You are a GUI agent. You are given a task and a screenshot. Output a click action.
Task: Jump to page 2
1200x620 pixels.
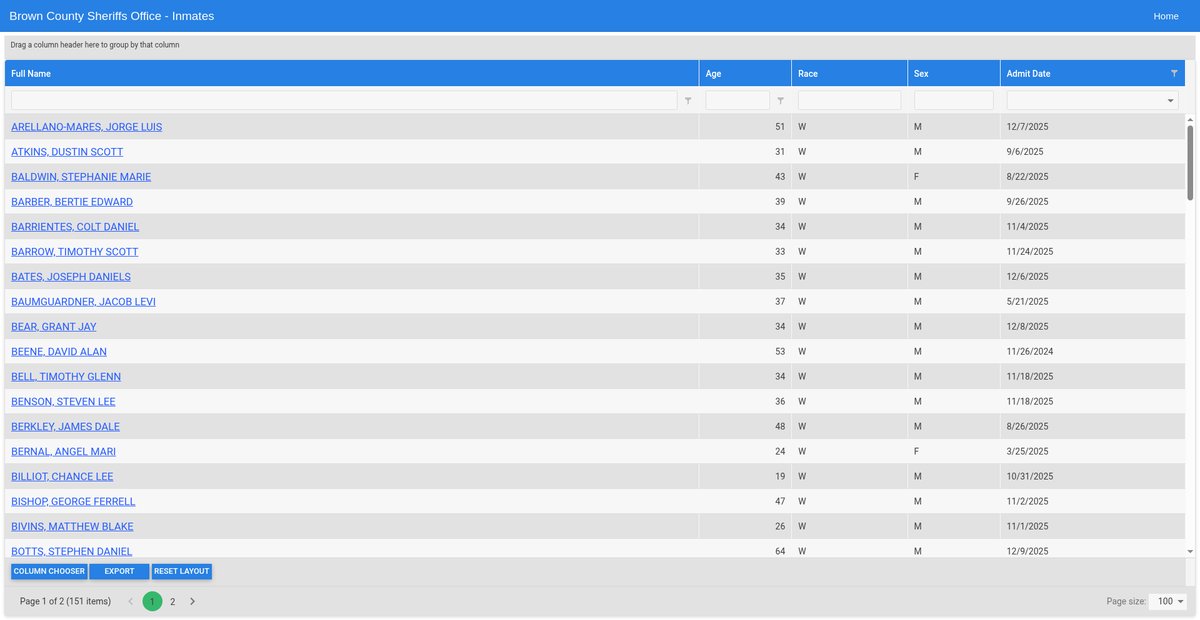[172, 601]
